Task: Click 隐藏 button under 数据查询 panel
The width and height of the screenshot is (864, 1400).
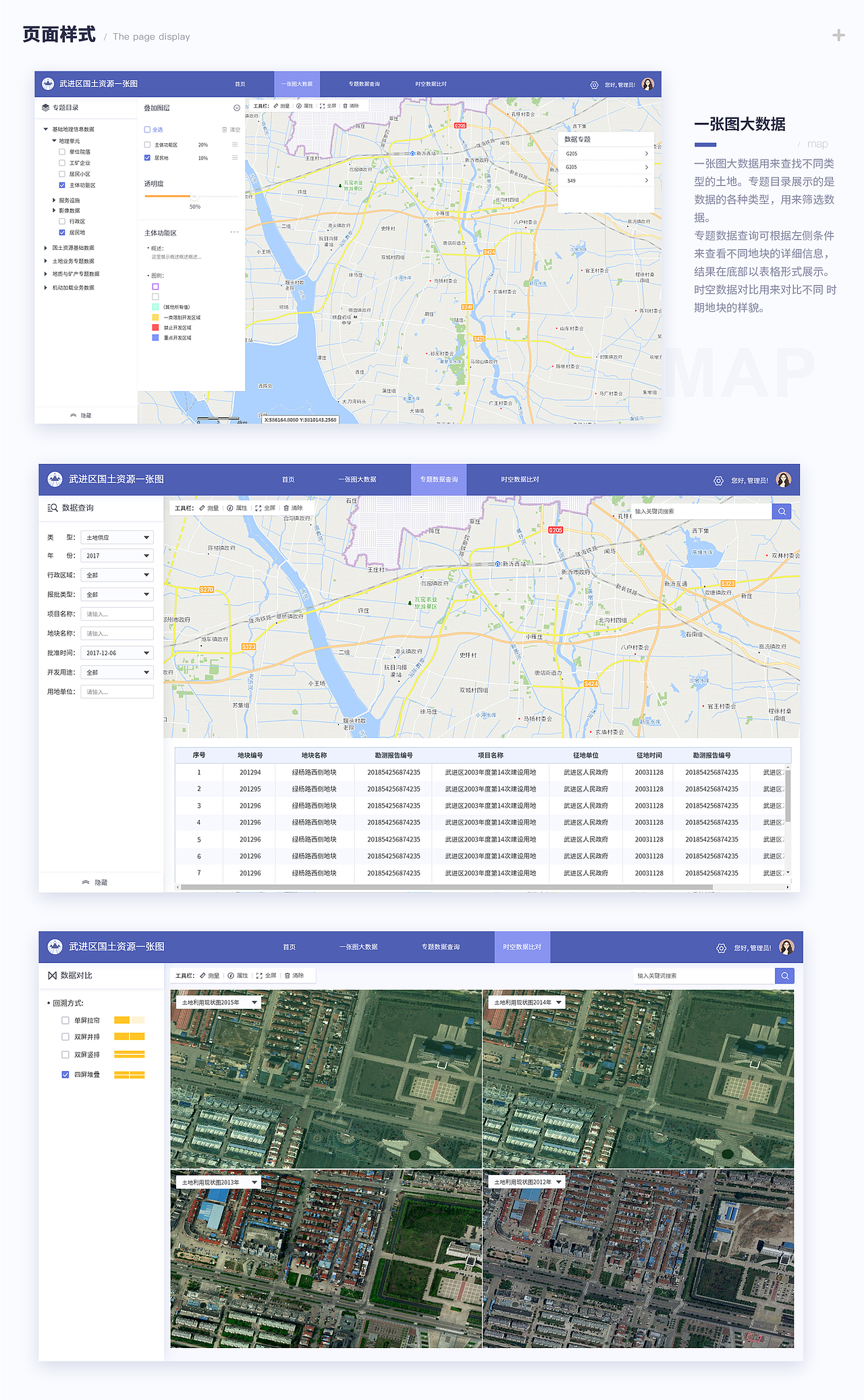Action: pos(95,883)
